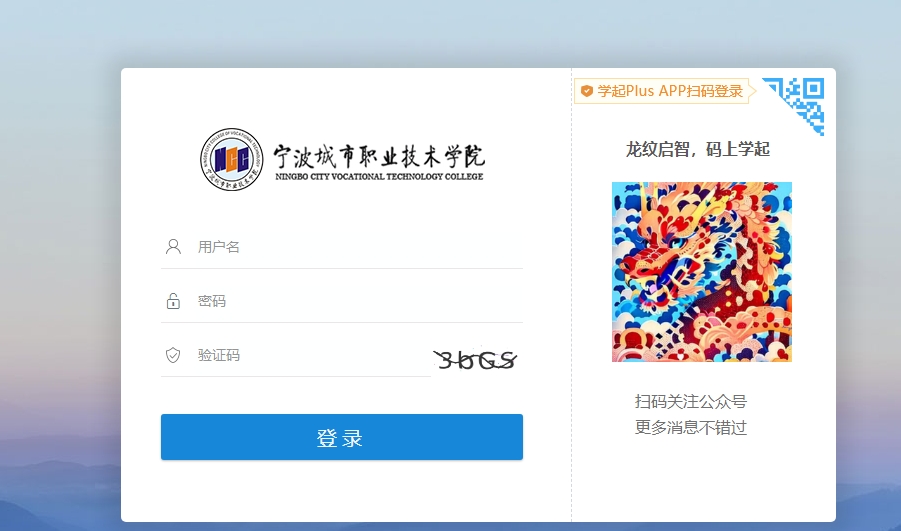Click the 龙纹启智,码上学起 heading
Image resolution: width=901 pixels, height=531 pixels.
[698, 149]
